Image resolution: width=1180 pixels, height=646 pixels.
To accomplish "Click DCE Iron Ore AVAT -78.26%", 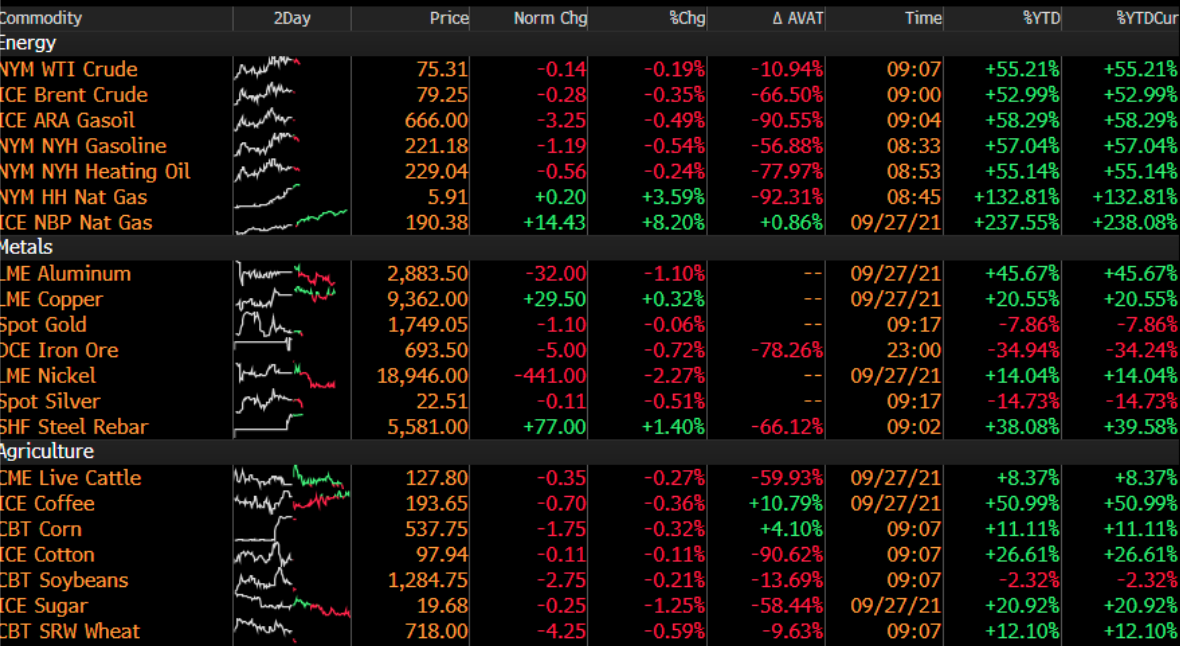I will [x=787, y=350].
